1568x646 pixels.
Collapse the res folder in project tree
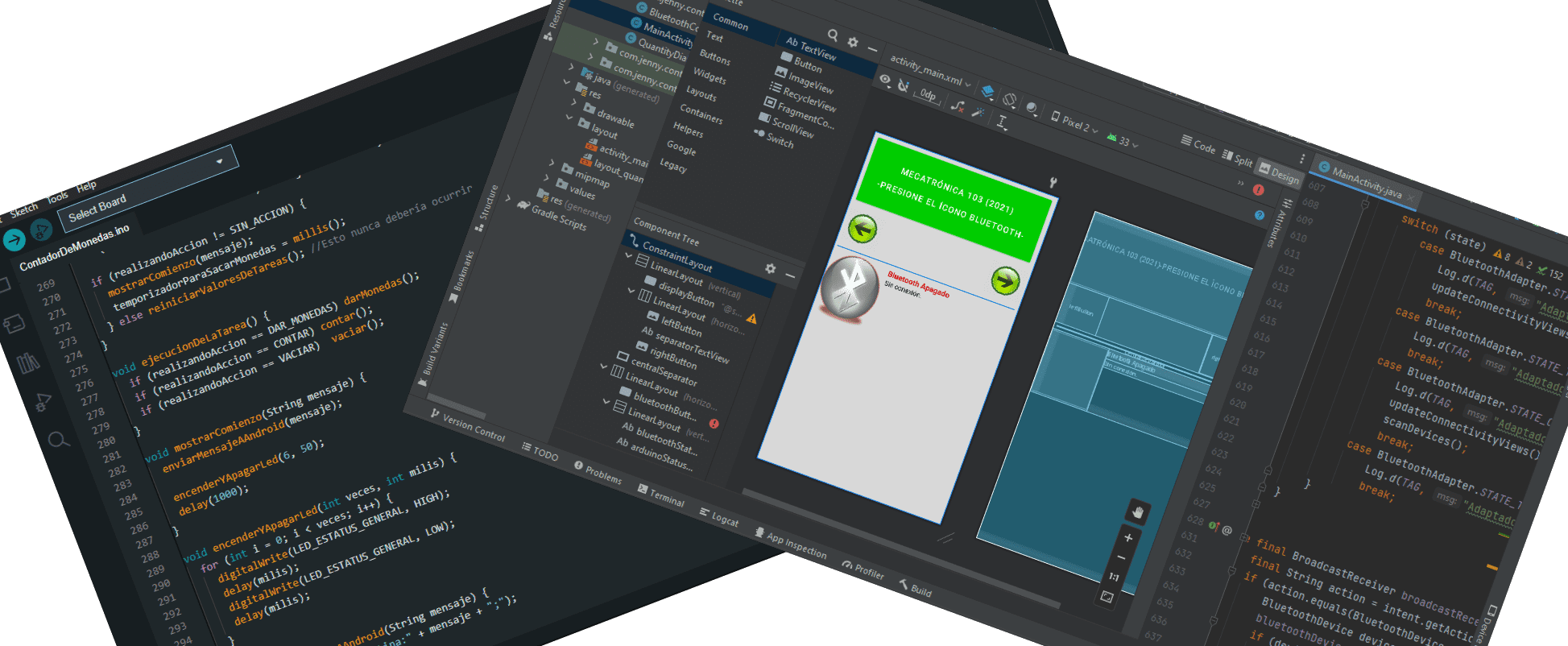tap(567, 81)
